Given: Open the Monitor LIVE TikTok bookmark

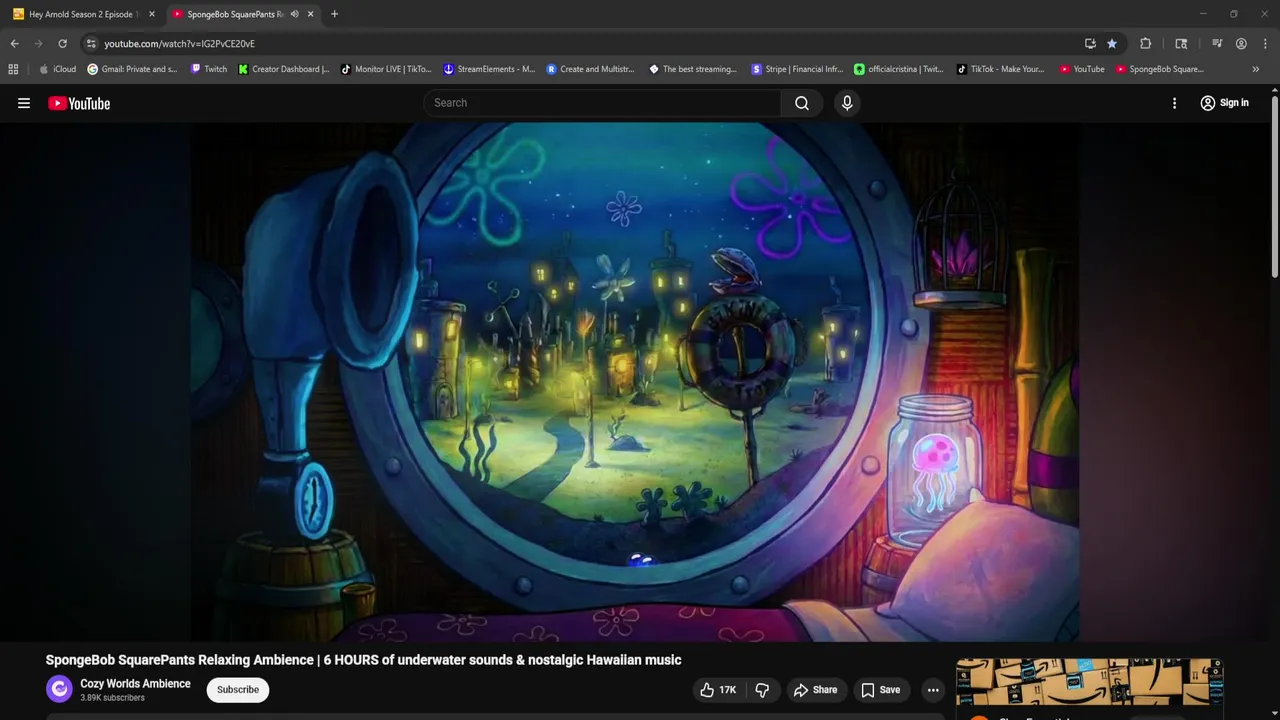Looking at the screenshot, I should (386, 69).
